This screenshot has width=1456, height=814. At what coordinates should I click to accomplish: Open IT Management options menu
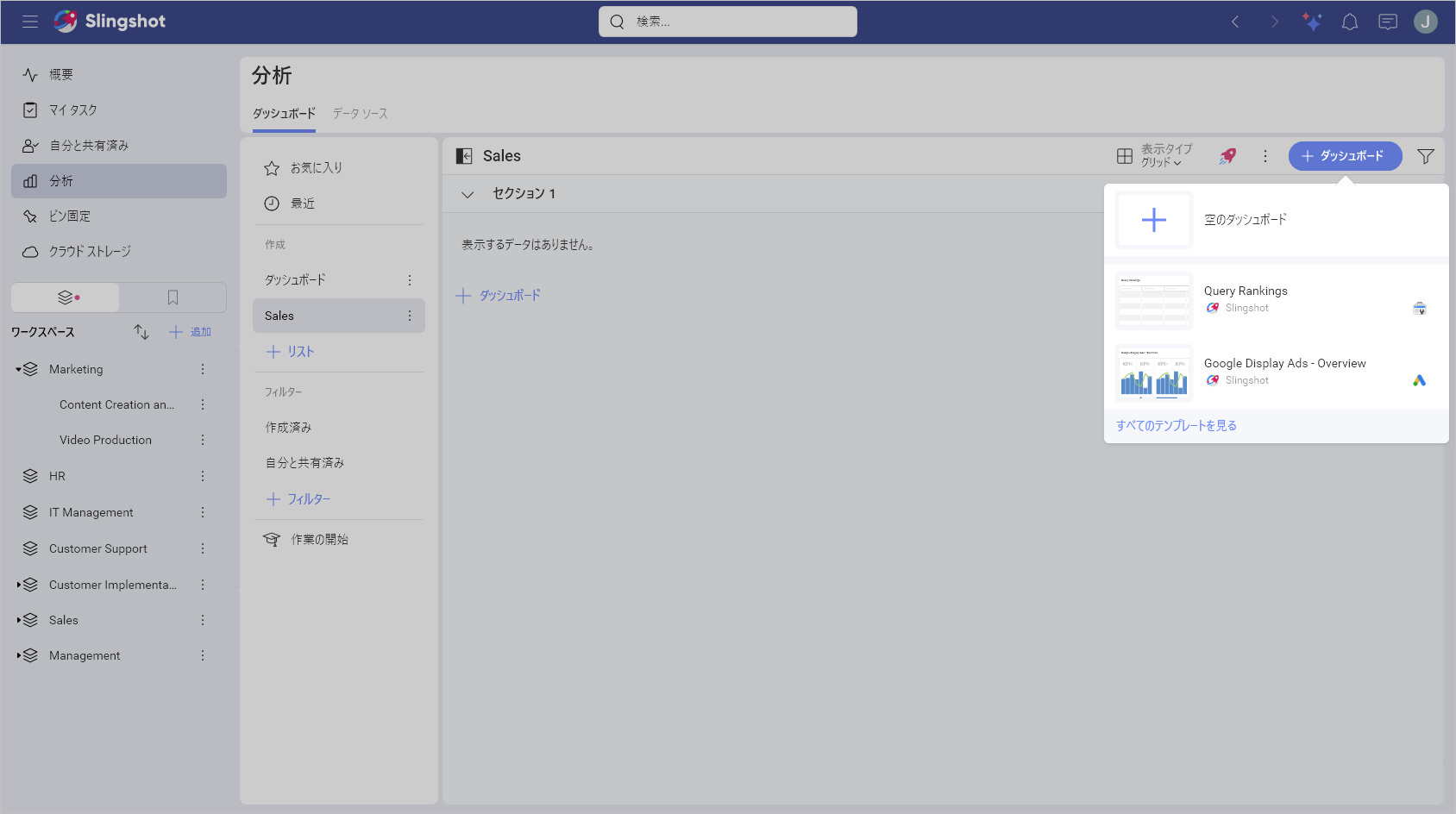(x=203, y=512)
